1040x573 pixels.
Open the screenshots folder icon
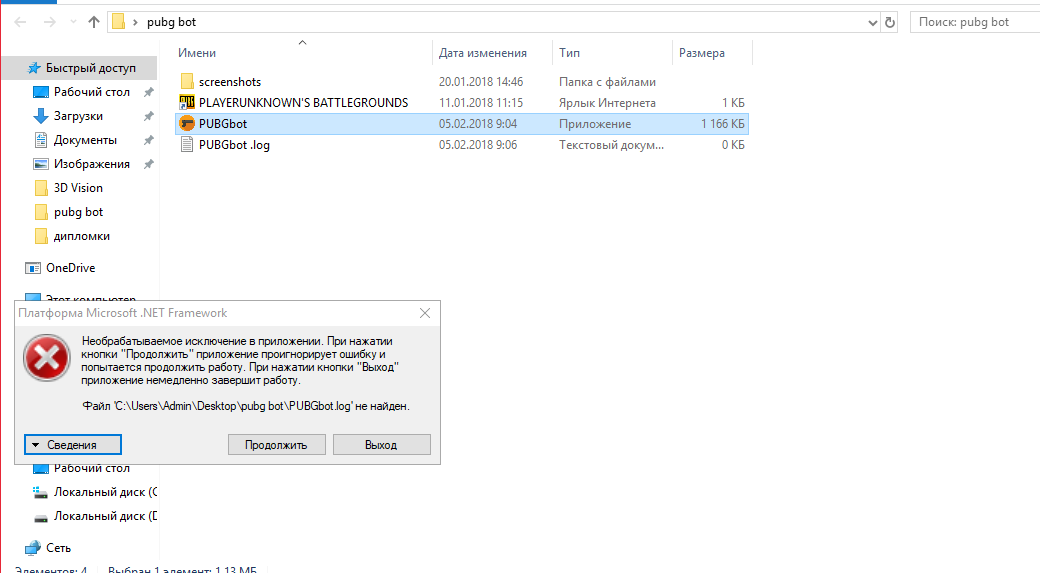click(187, 82)
